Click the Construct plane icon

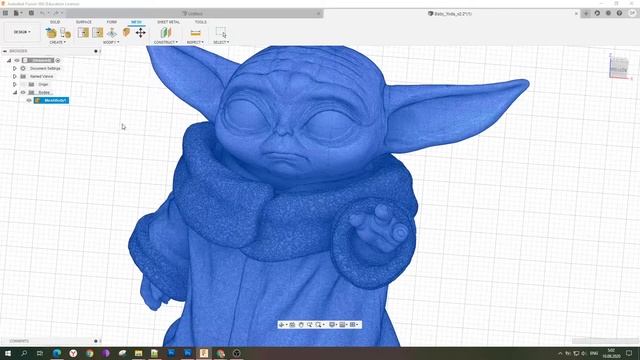click(166, 33)
